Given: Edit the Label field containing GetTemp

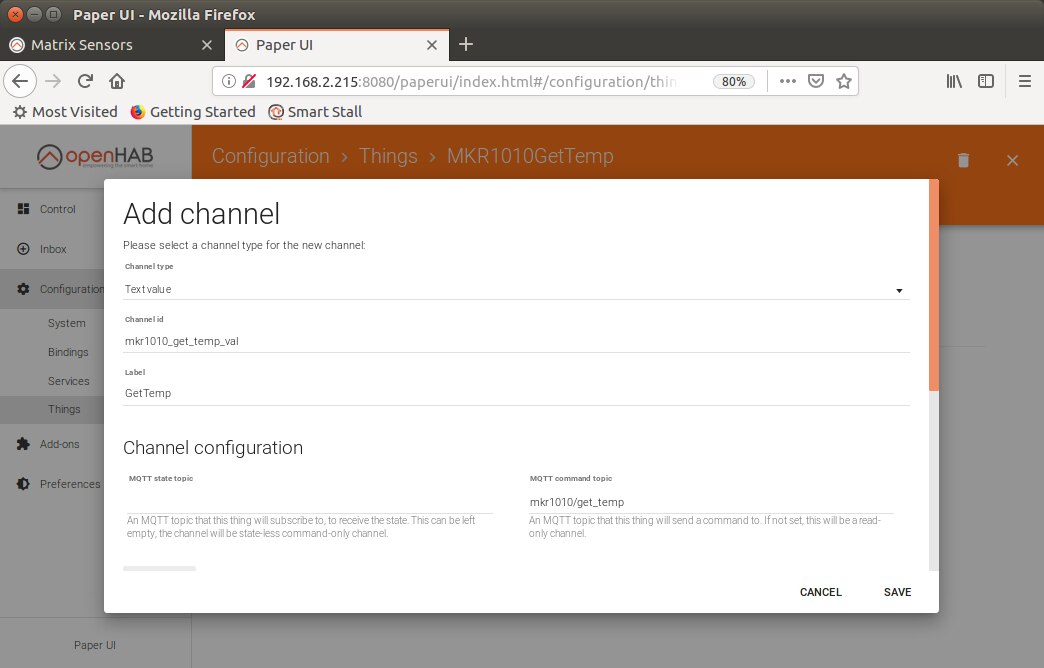Looking at the screenshot, I should (x=516, y=393).
